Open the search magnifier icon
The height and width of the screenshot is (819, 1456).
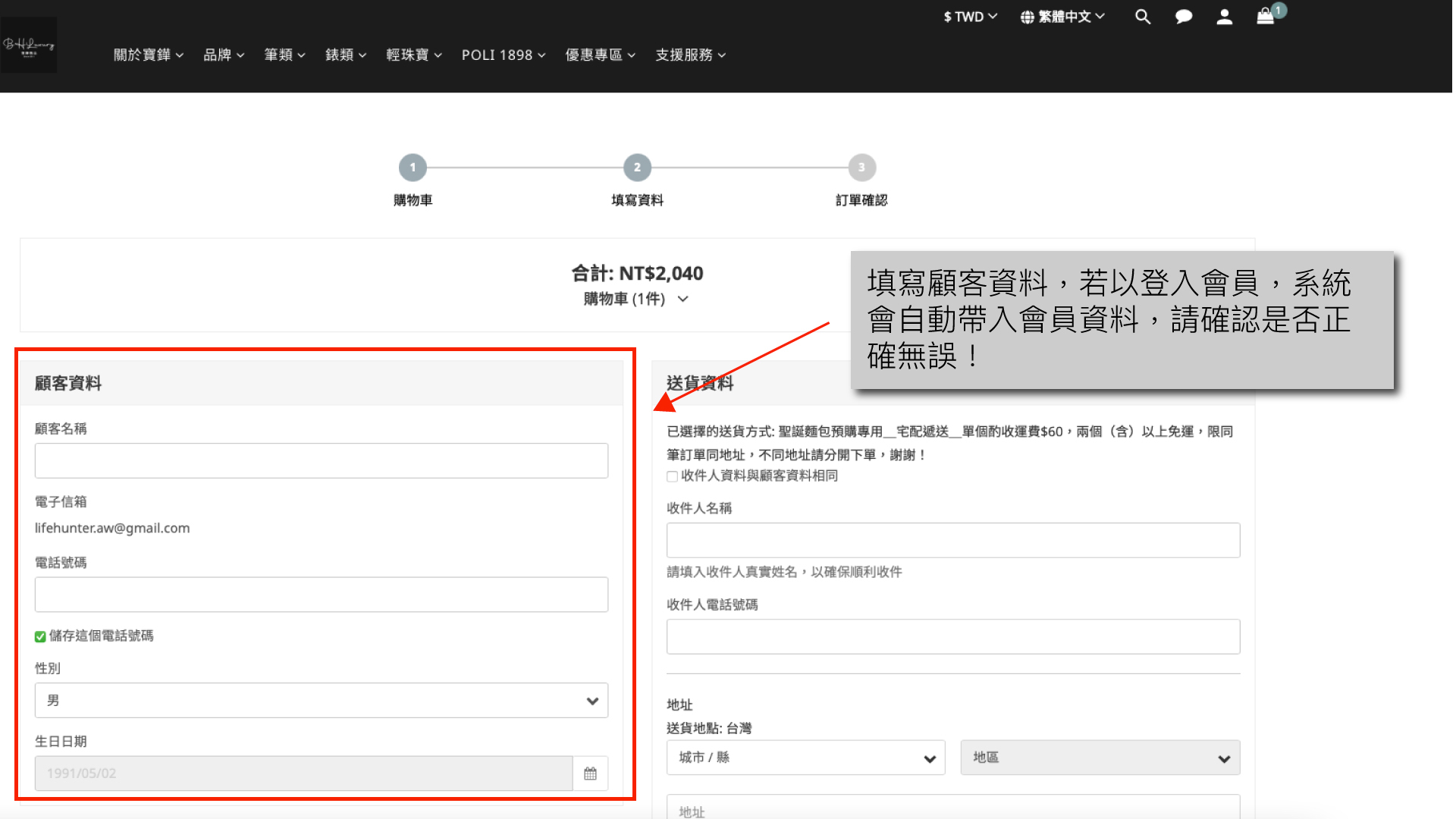pos(1142,17)
